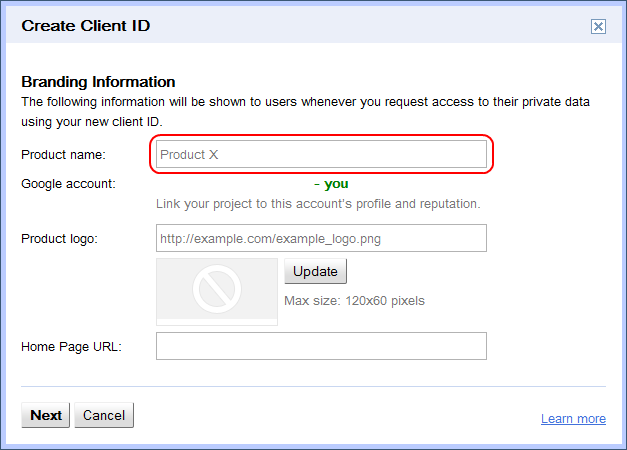The width and height of the screenshot is (627, 450).
Task: Click the "Product logo:" label
Action: pos(59,239)
